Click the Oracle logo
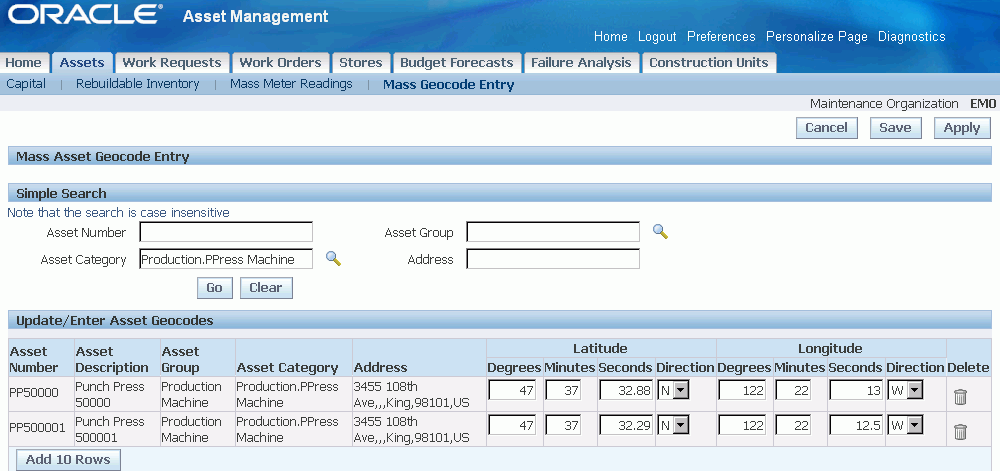Viewport: 1000px width, 471px height. [x=85, y=15]
